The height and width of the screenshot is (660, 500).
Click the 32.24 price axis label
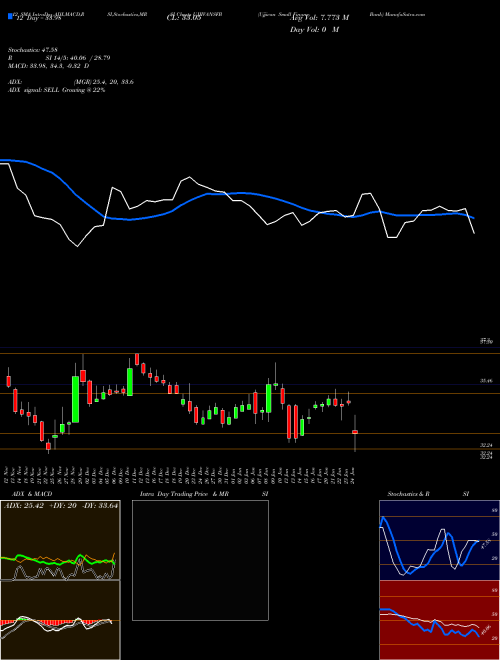click(x=487, y=445)
